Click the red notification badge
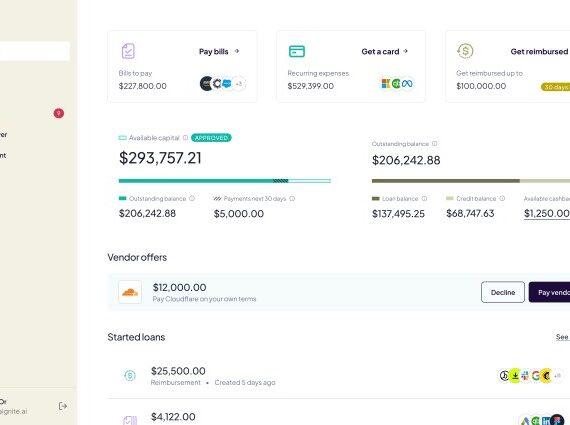Image resolution: width=570 pixels, height=425 pixels. click(59, 113)
